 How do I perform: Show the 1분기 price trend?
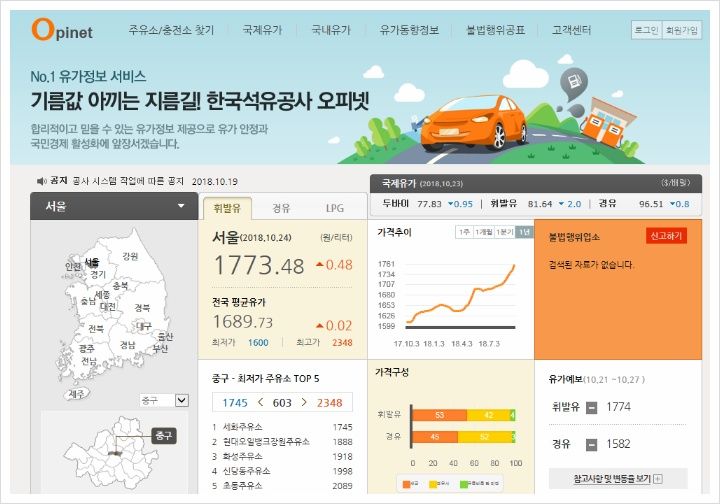click(x=505, y=232)
